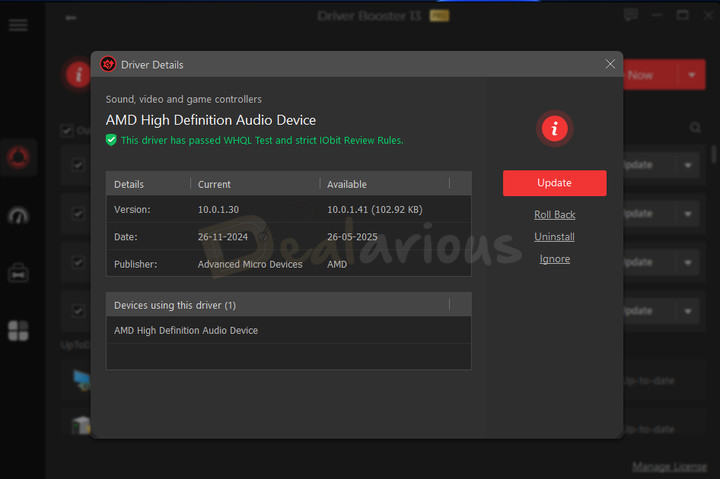Click the Roll Back link
The height and width of the screenshot is (479, 720).
click(554, 215)
